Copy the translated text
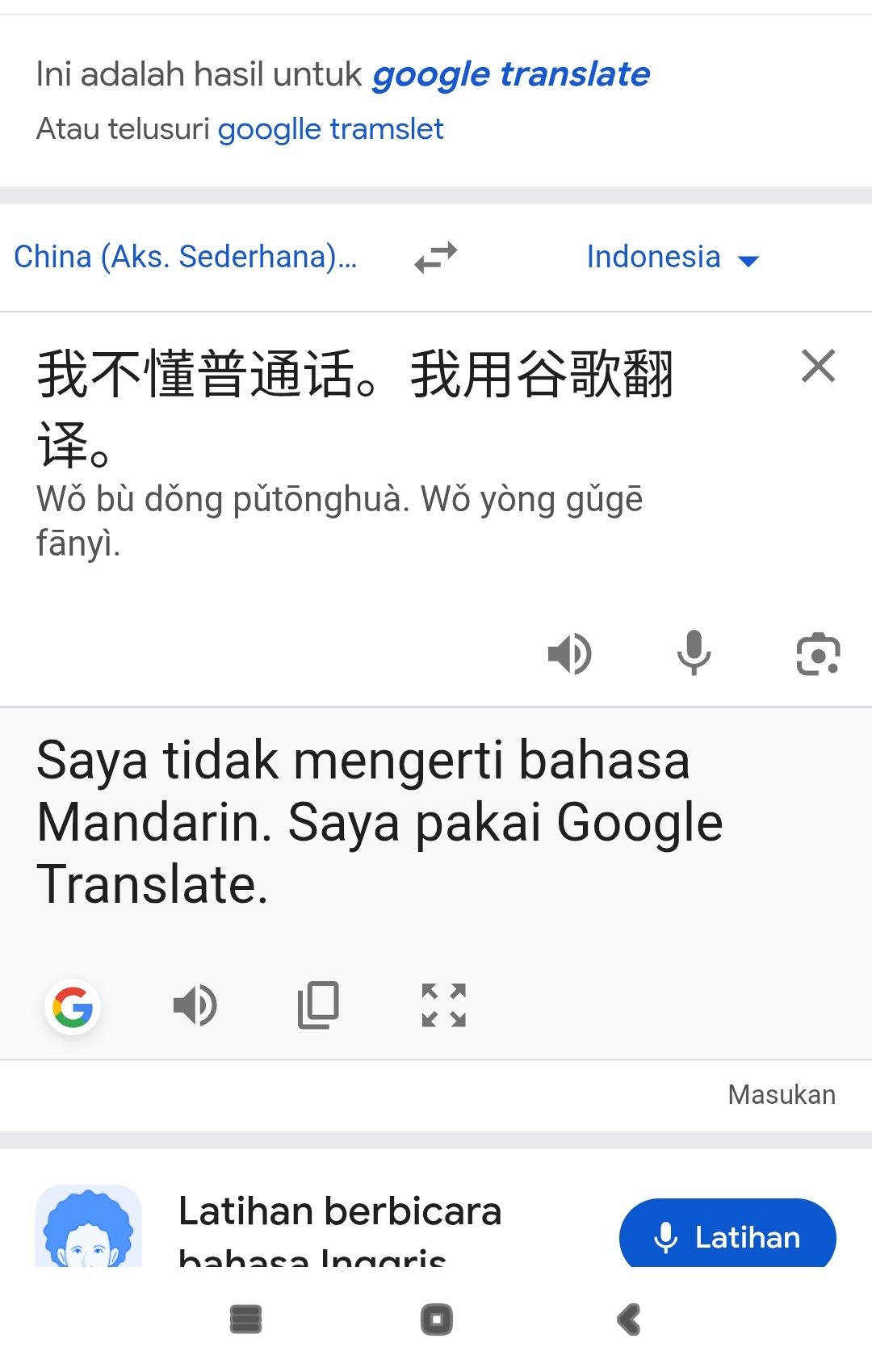This screenshot has width=872, height=1372. [x=319, y=1005]
